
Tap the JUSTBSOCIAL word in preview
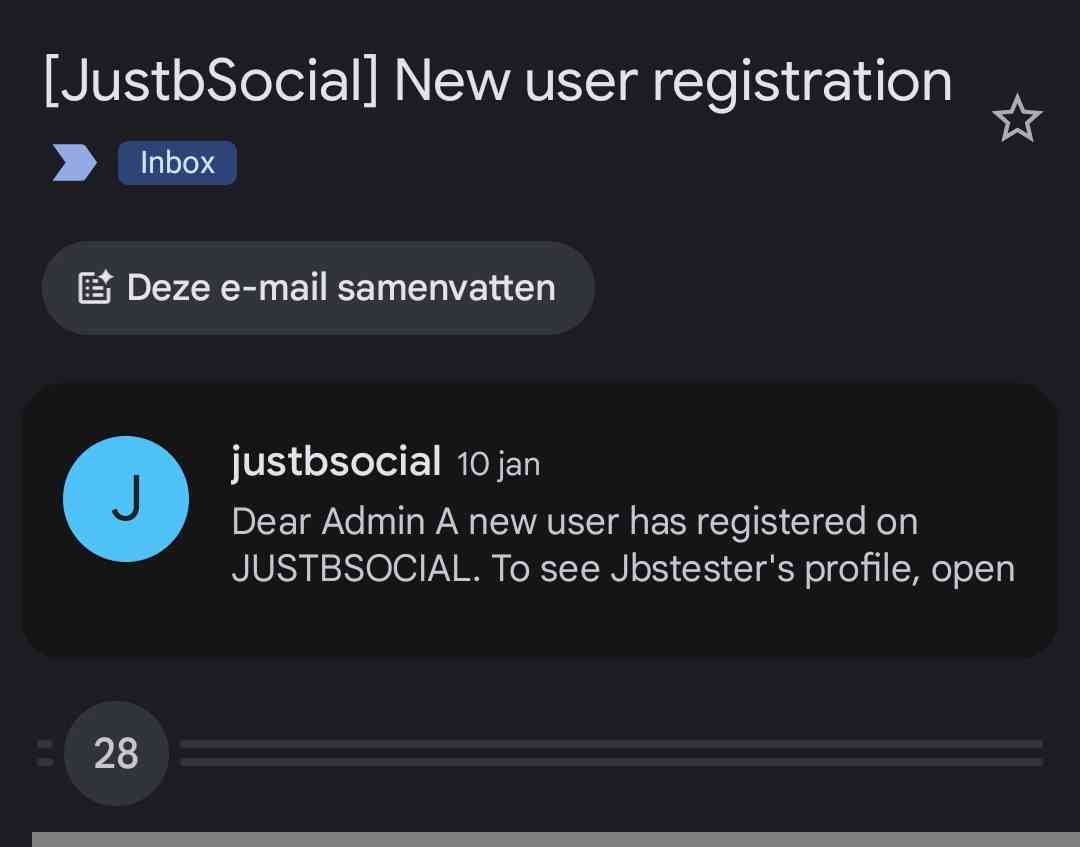(350, 569)
